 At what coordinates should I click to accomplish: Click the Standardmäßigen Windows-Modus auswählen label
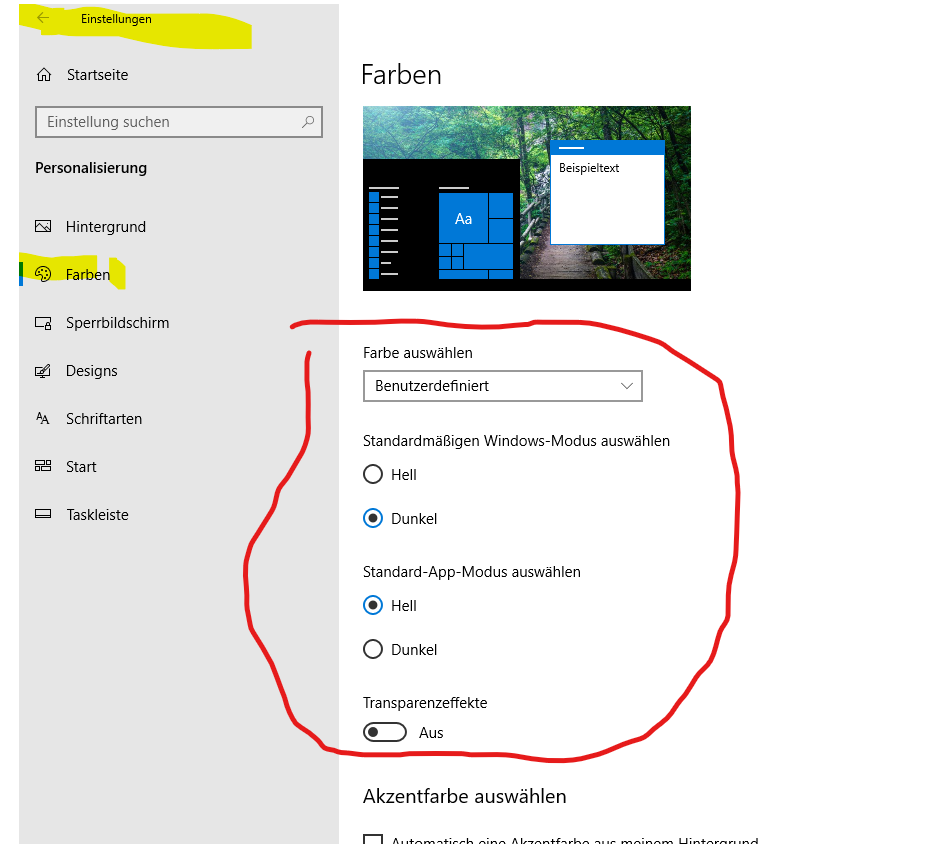tap(516, 441)
